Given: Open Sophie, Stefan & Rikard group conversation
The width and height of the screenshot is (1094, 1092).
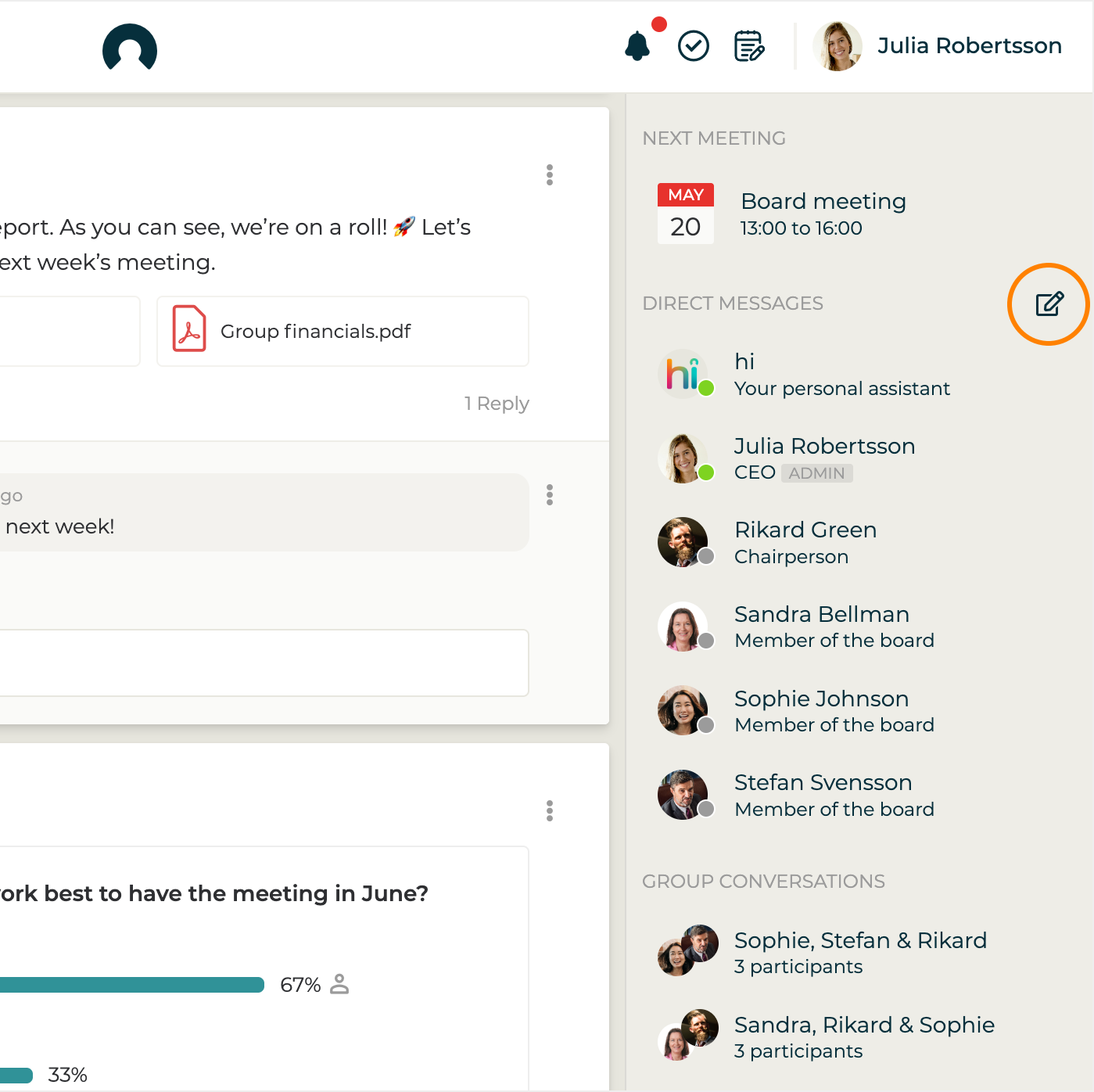Looking at the screenshot, I should pos(860,952).
